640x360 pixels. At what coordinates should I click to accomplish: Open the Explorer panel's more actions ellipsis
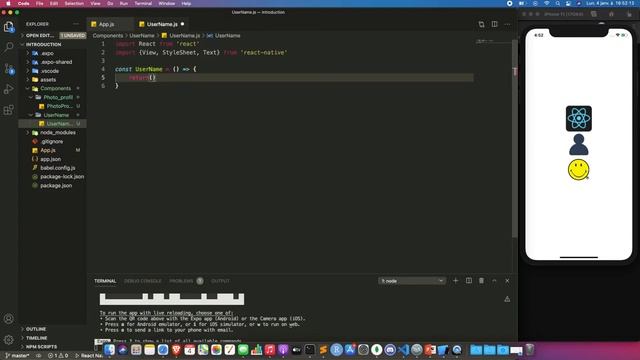76,24
